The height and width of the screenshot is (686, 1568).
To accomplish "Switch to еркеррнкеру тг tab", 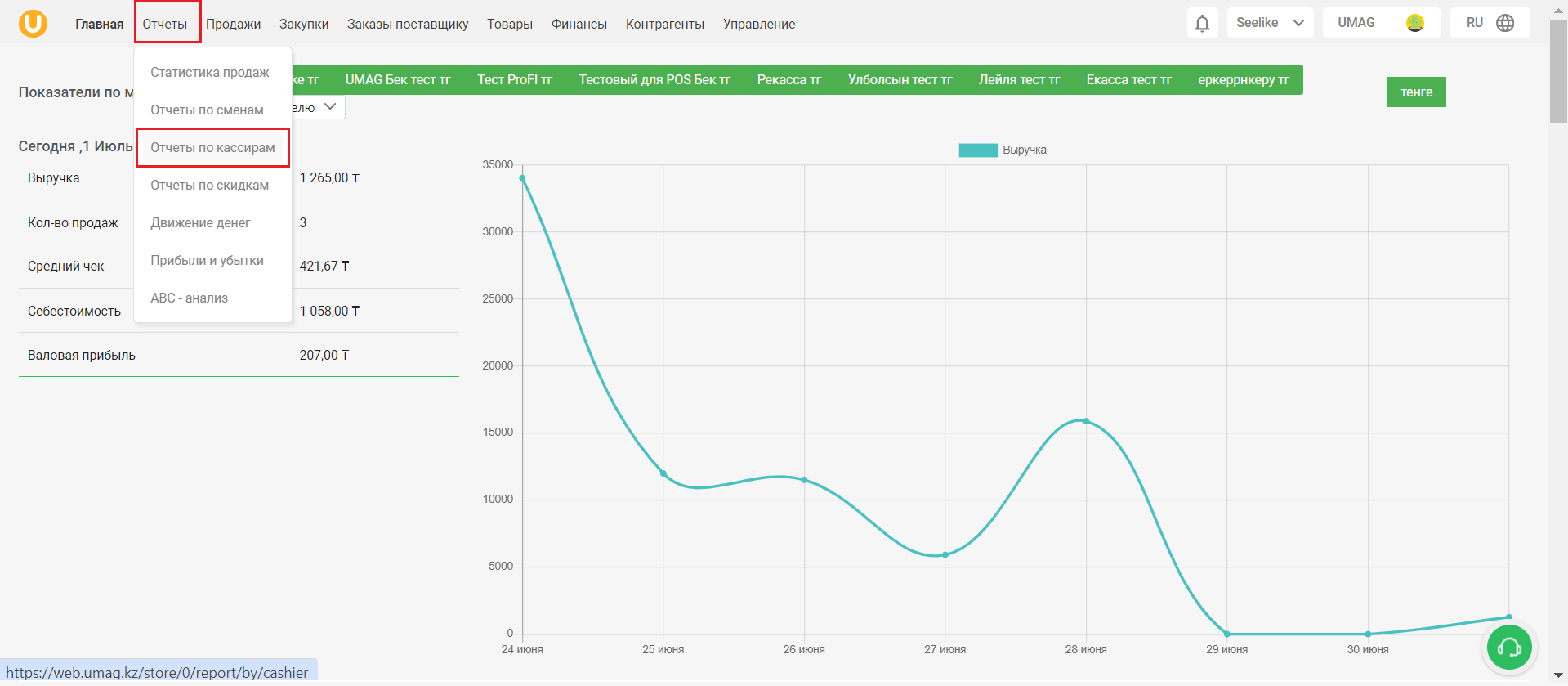I will pyautogui.click(x=1244, y=79).
